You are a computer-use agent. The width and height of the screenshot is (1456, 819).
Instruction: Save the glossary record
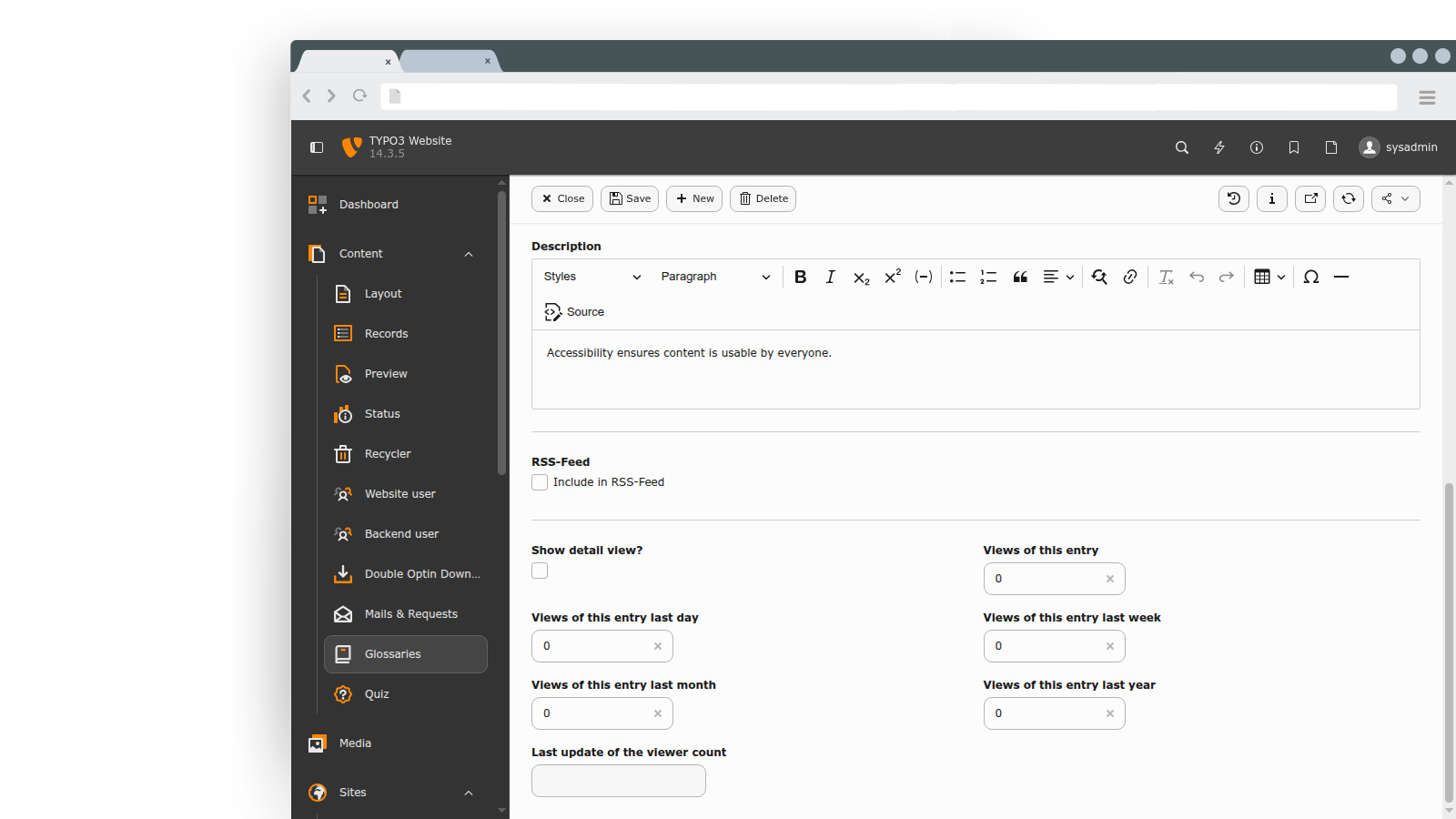tap(630, 198)
